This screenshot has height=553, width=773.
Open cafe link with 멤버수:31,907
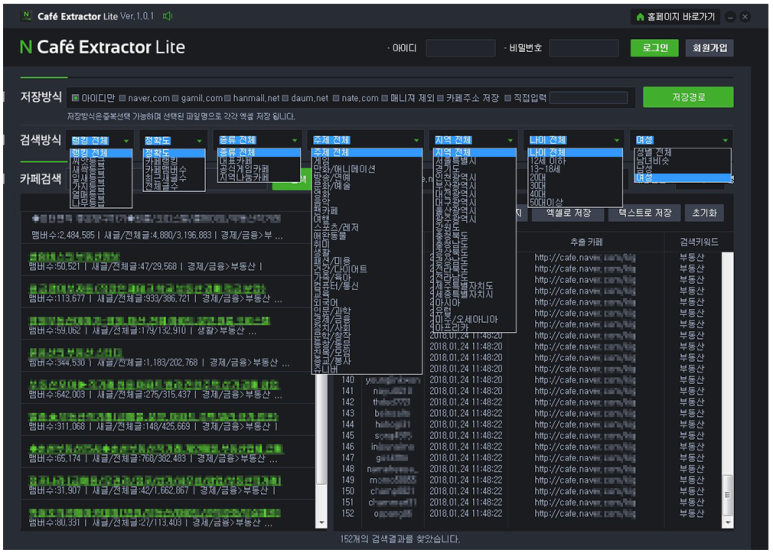point(155,481)
